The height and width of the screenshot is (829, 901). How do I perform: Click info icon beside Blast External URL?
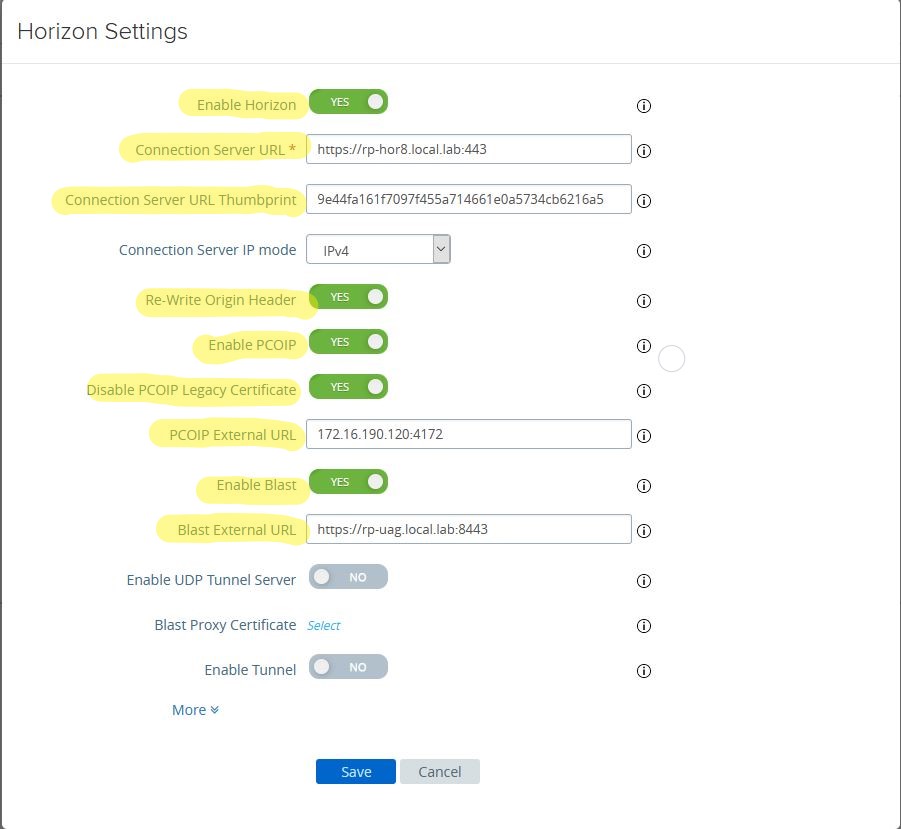644,530
